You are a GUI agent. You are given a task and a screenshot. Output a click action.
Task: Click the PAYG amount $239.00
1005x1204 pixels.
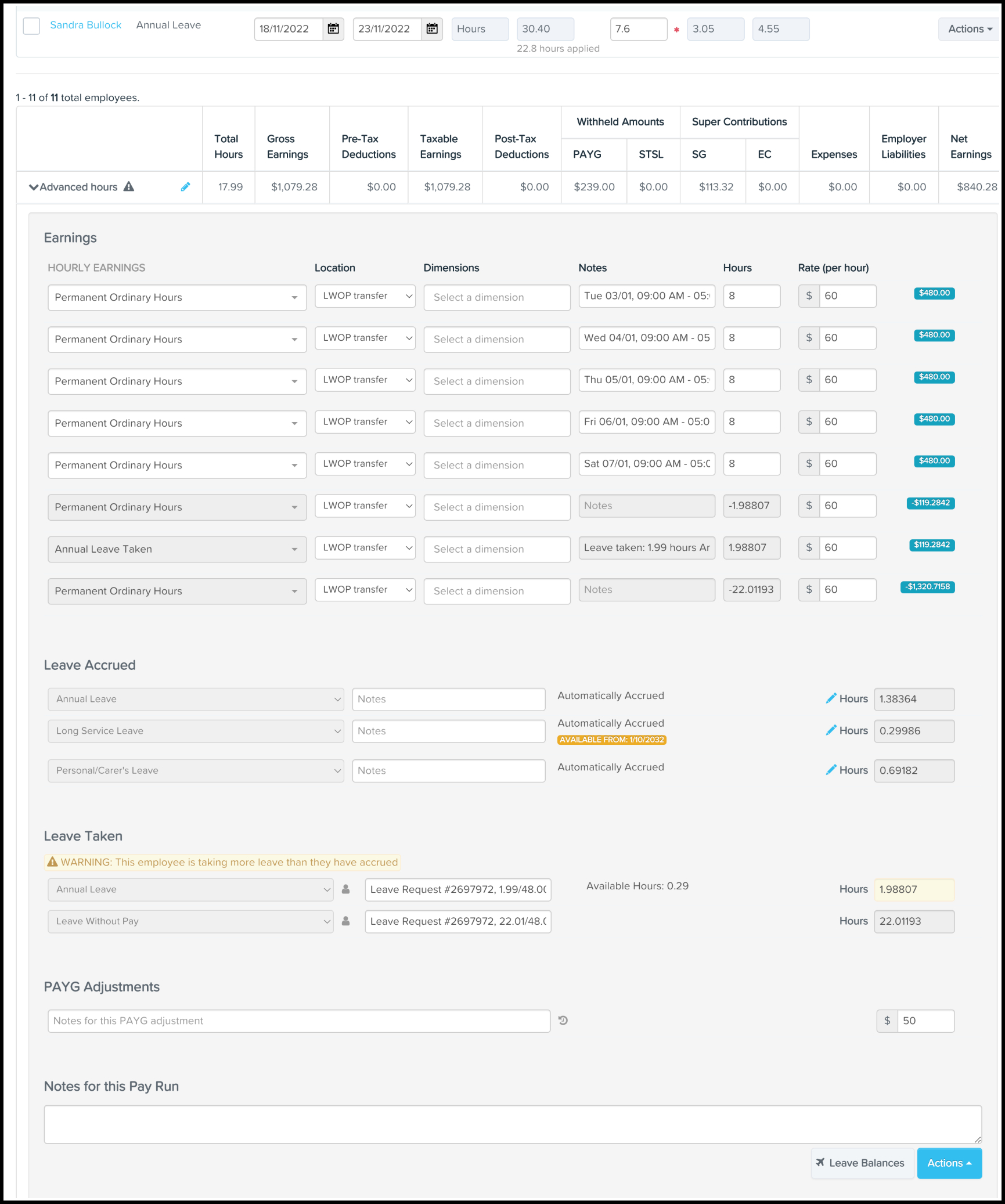tap(594, 187)
